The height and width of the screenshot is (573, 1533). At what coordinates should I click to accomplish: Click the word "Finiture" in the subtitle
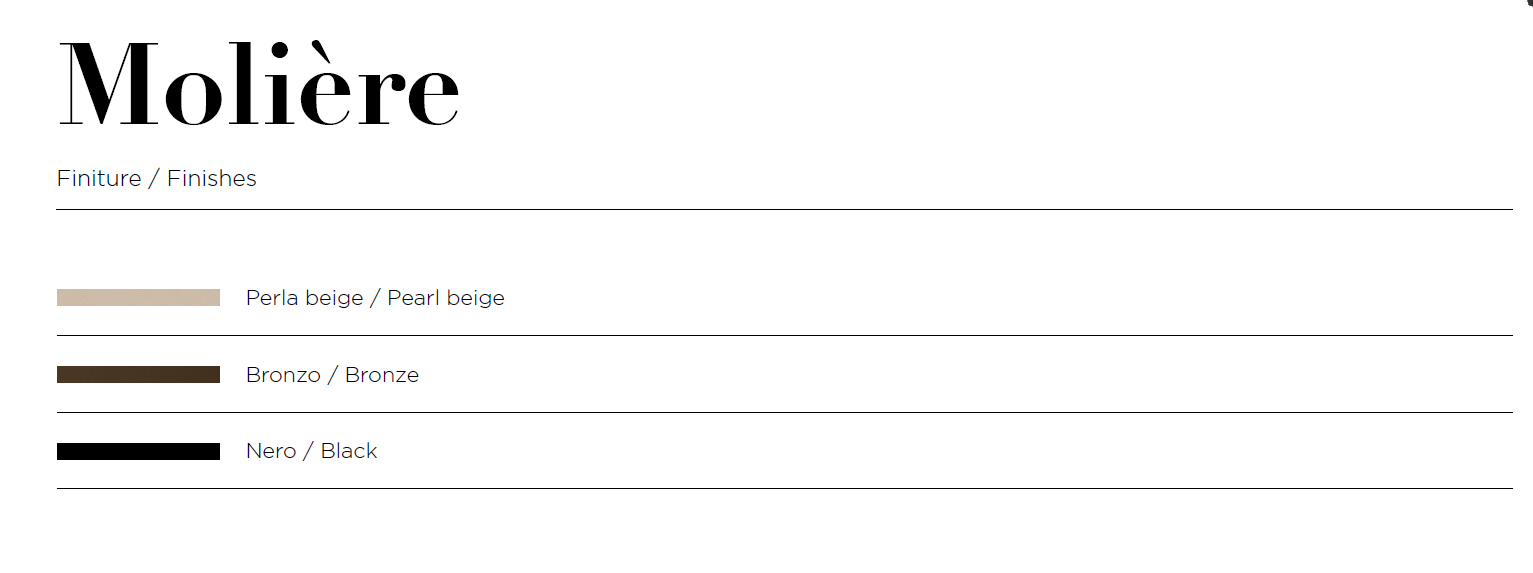click(99, 179)
